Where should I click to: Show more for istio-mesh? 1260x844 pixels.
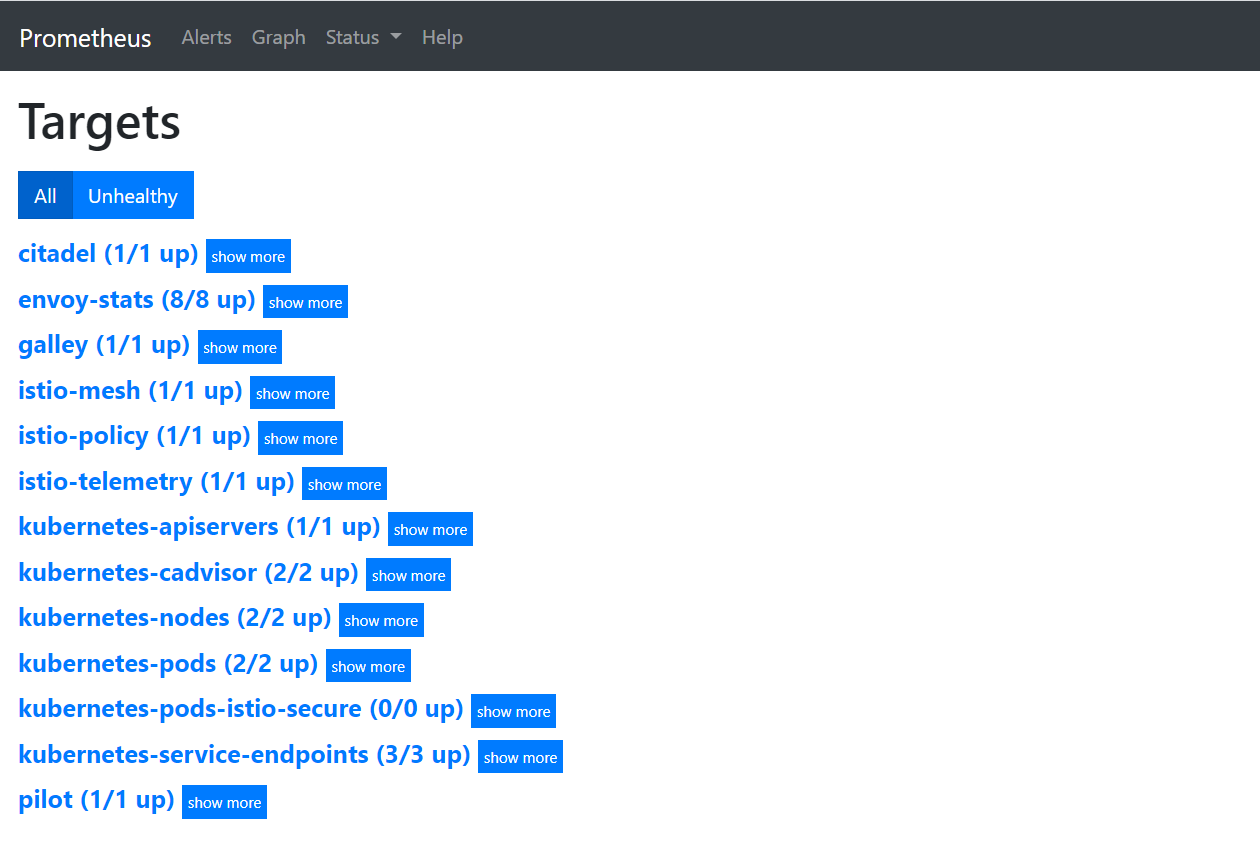coord(292,393)
